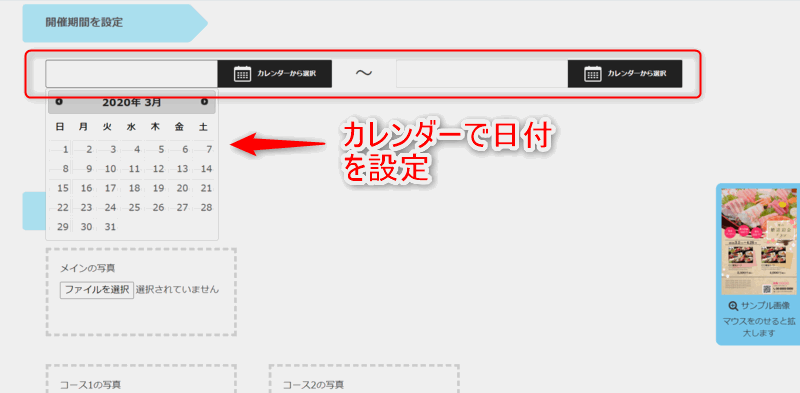Click calendar icon beside end date field
The height and width of the screenshot is (393, 800).
(592, 74)
